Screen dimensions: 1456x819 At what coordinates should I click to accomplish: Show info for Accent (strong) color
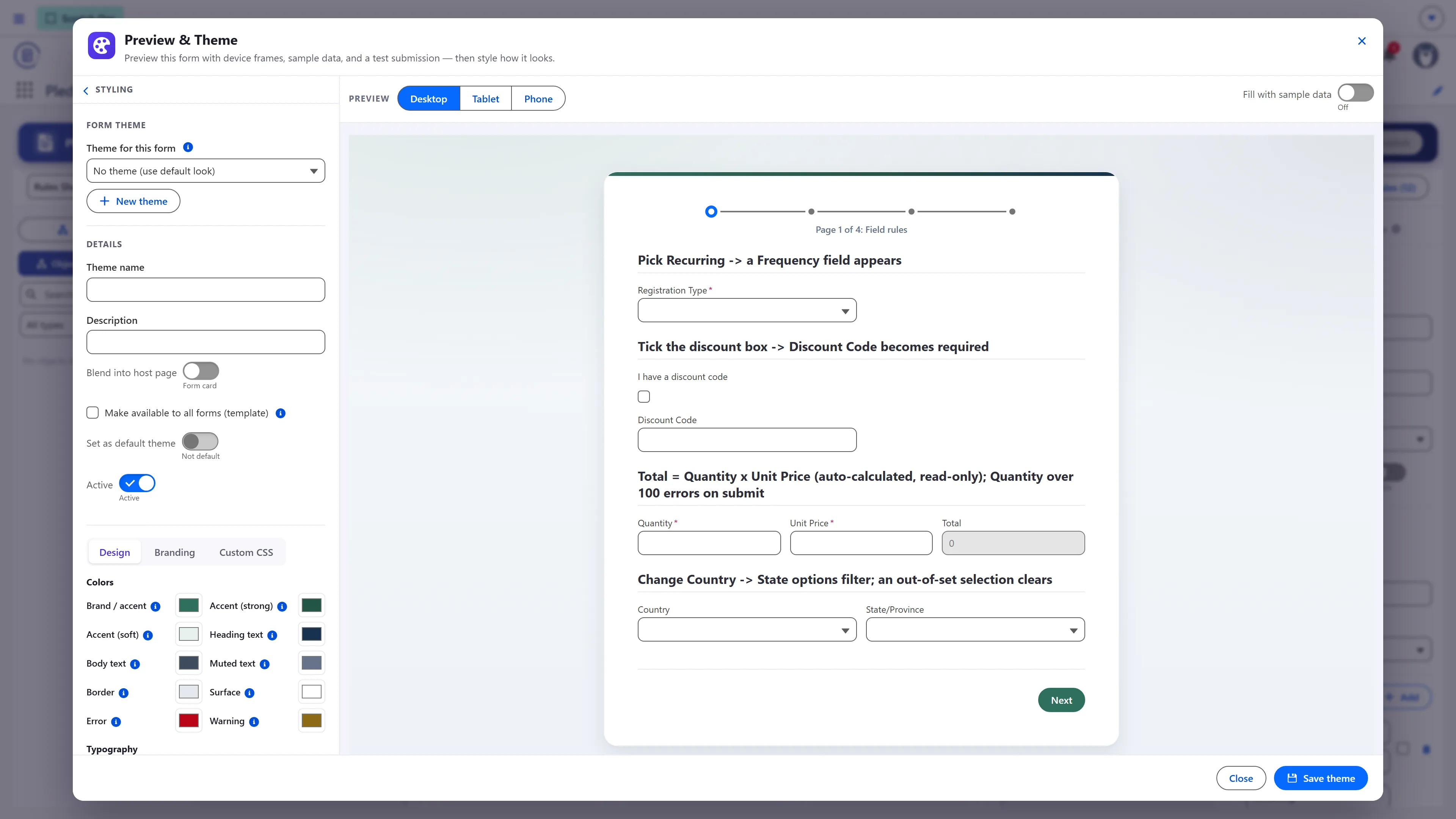[x=282, y=607]
